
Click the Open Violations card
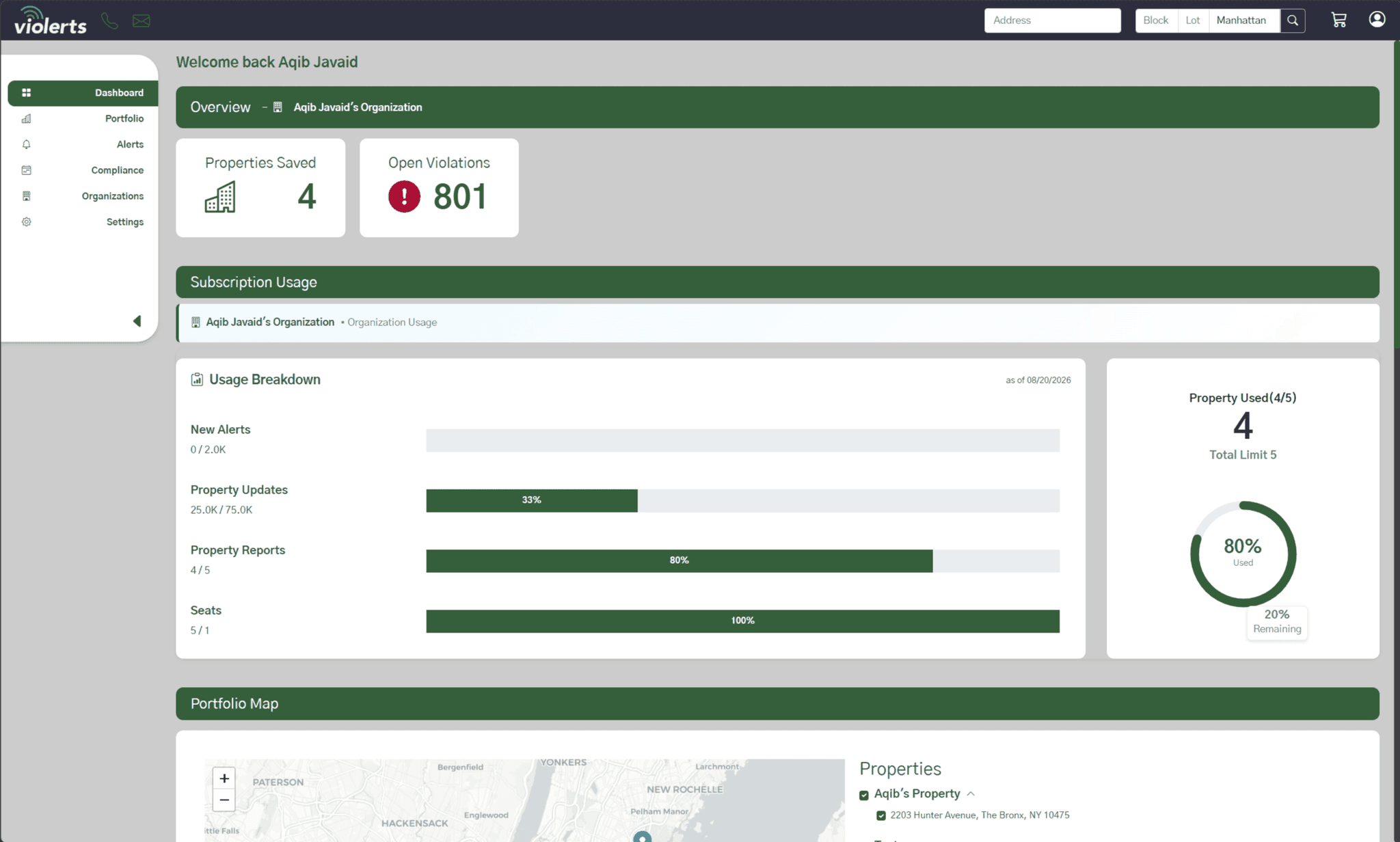[439, 188]
